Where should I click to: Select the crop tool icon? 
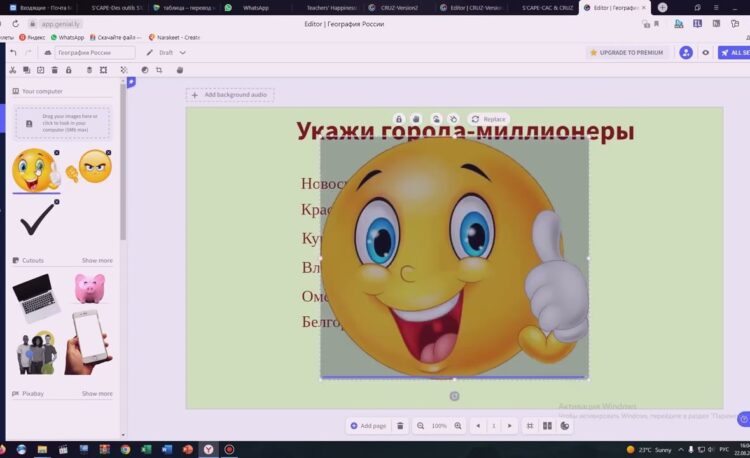(x=159, y=70)
